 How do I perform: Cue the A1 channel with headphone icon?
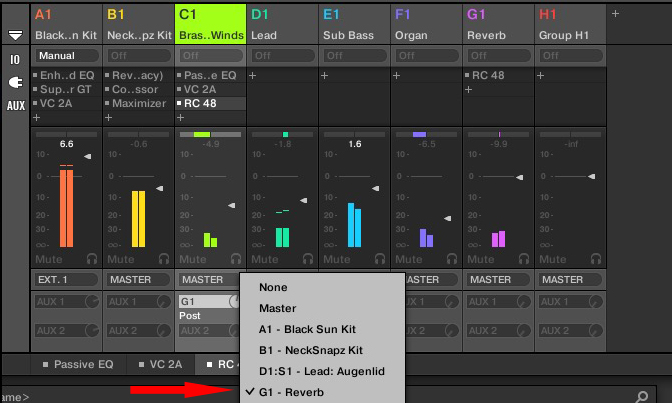[92, 259]
